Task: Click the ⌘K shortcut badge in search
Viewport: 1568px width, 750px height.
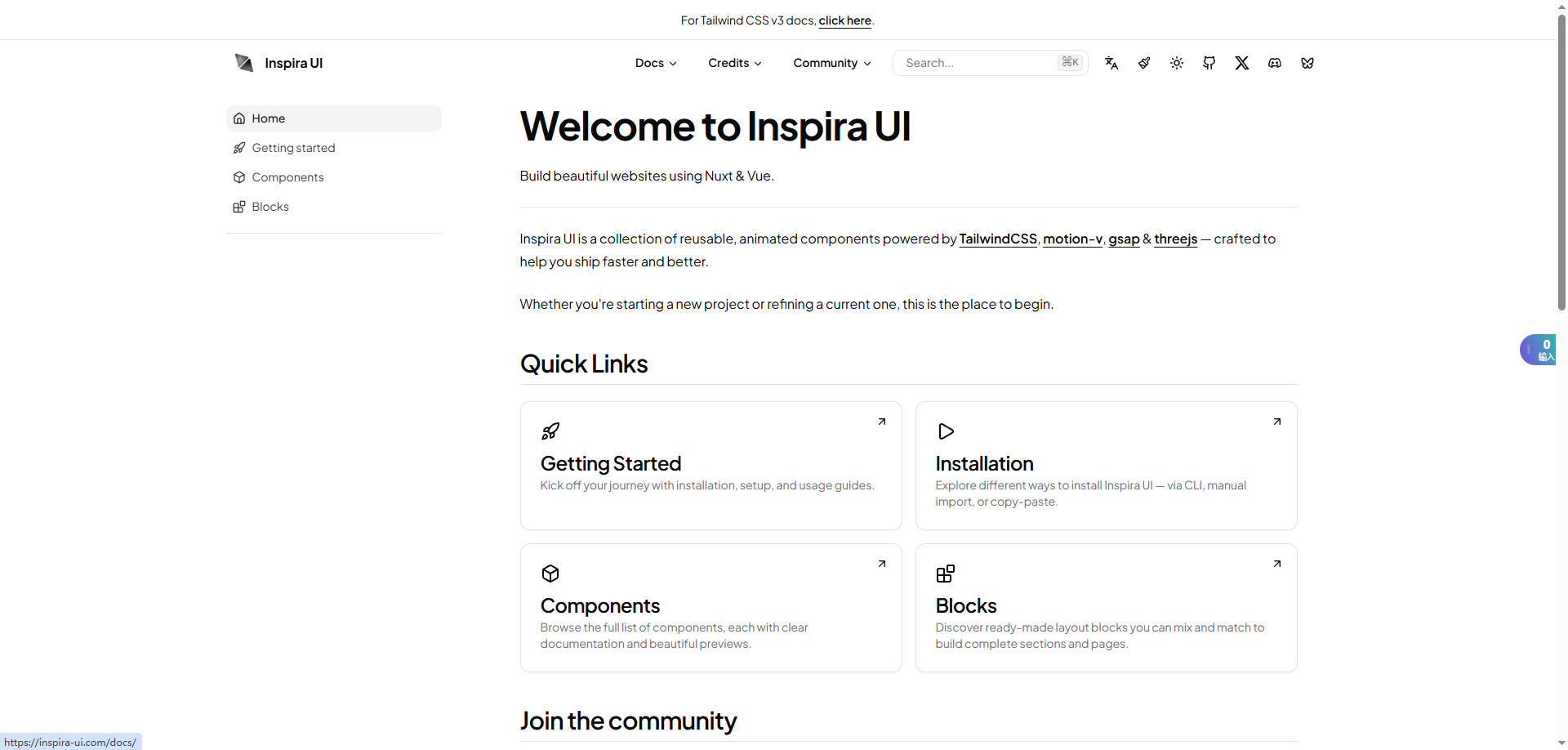Action: tap(1070, 62)
